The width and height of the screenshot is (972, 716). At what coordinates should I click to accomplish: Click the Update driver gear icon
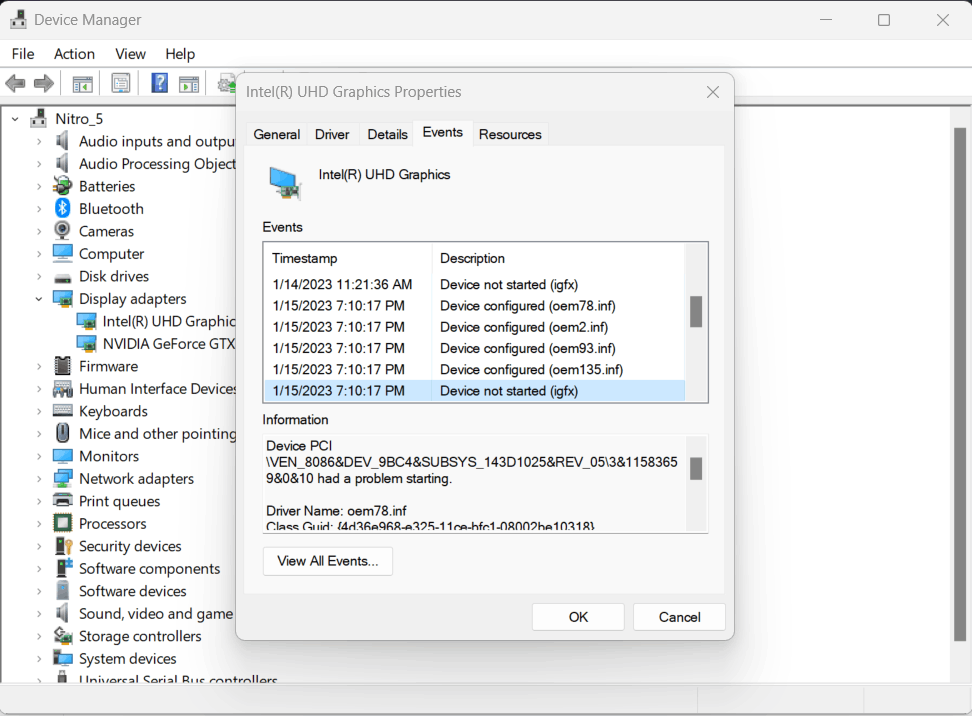pyautogui.click(x=228, y=82)
